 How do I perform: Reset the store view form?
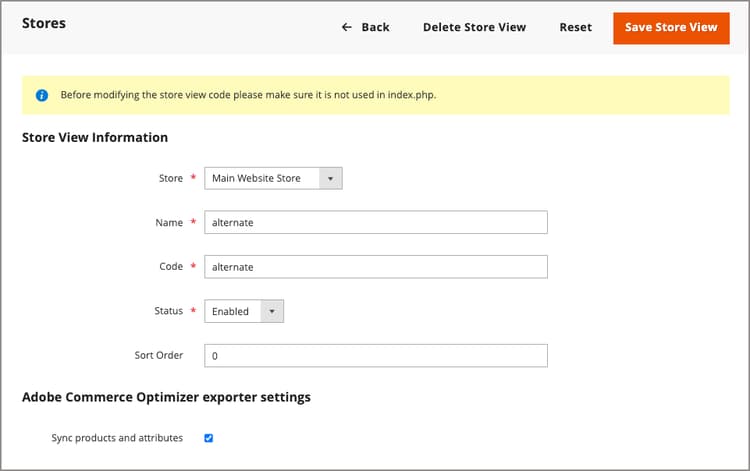pos(575,28)
